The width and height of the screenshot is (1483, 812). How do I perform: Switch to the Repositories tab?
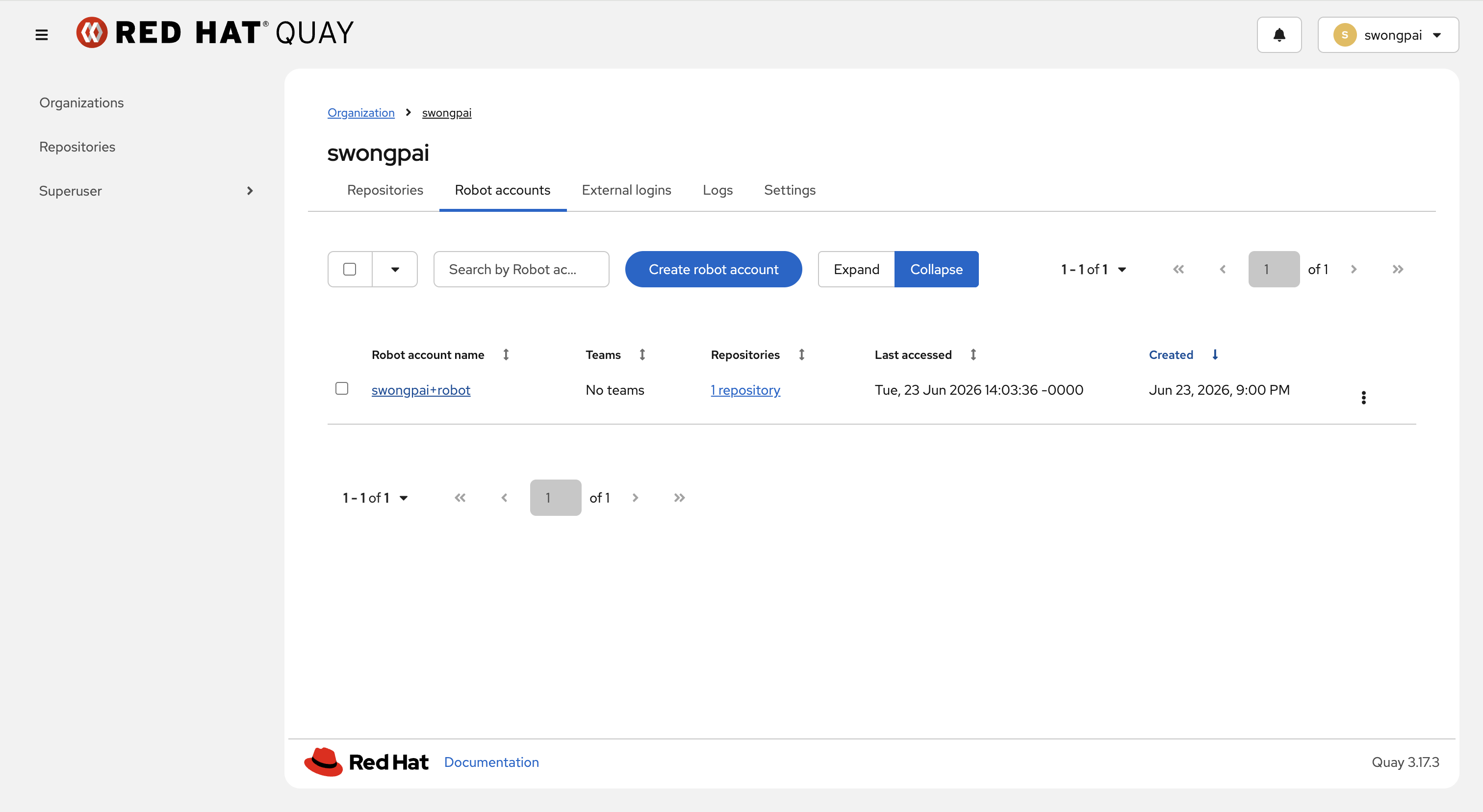384,190
